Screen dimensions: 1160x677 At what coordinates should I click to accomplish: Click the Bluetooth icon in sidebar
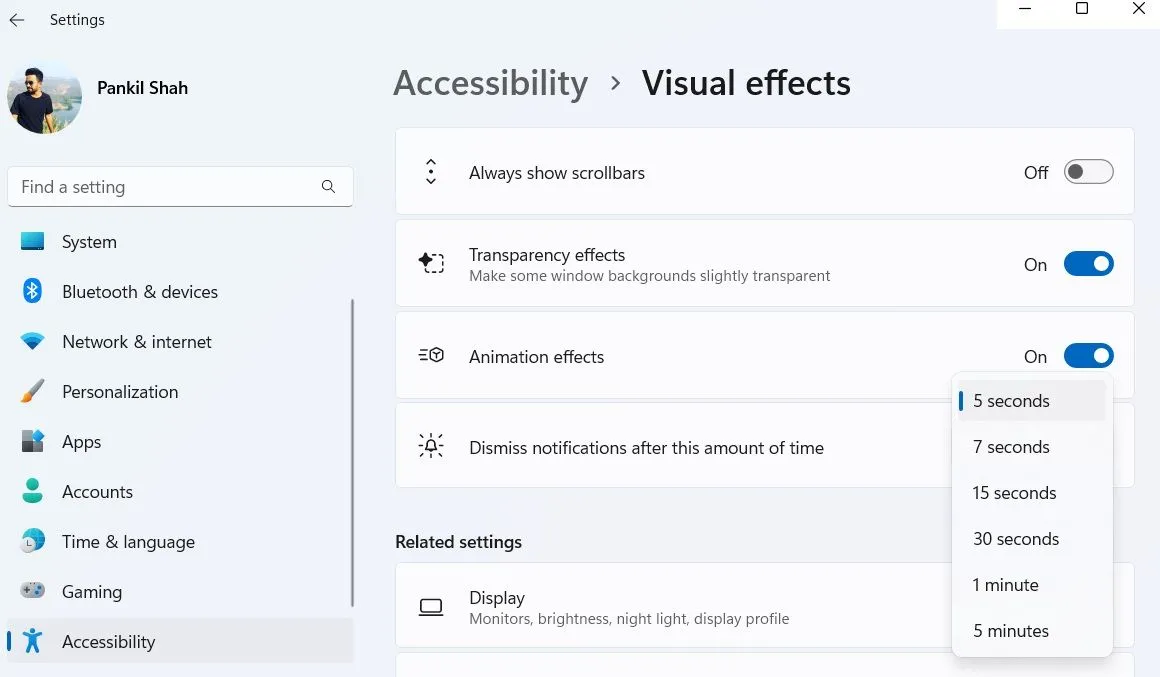click(x=33, y=291)
